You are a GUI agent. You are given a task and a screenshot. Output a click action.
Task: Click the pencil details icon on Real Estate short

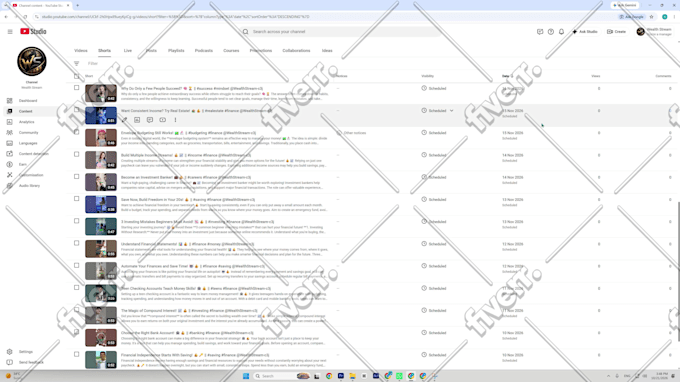coord(124,120)
